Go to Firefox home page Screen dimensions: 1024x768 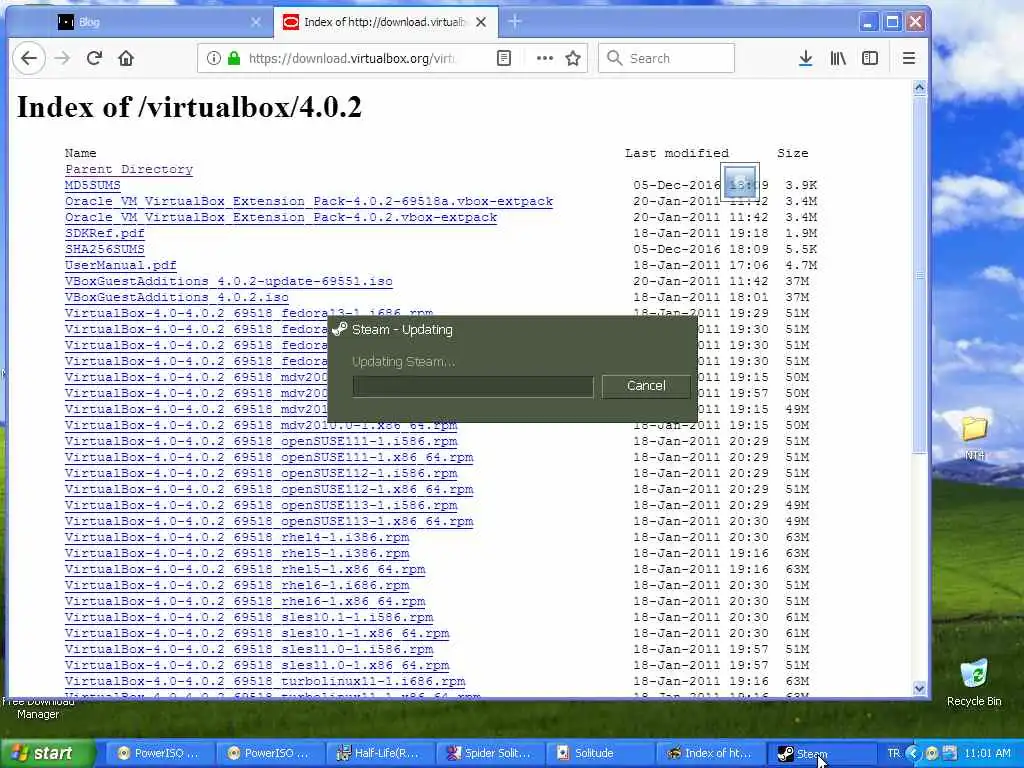tap(126, 58)
